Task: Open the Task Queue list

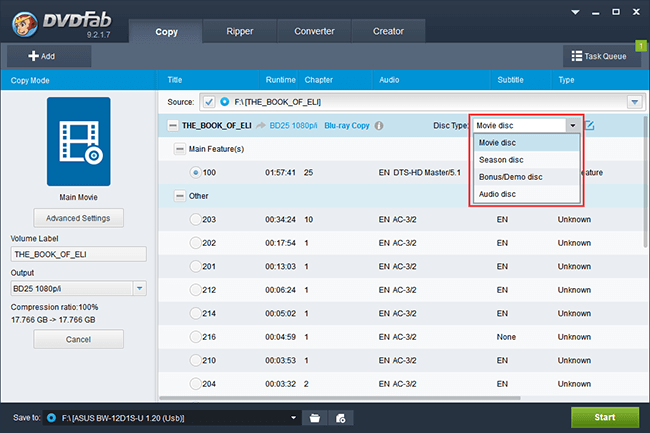Action: pos(600,56)
